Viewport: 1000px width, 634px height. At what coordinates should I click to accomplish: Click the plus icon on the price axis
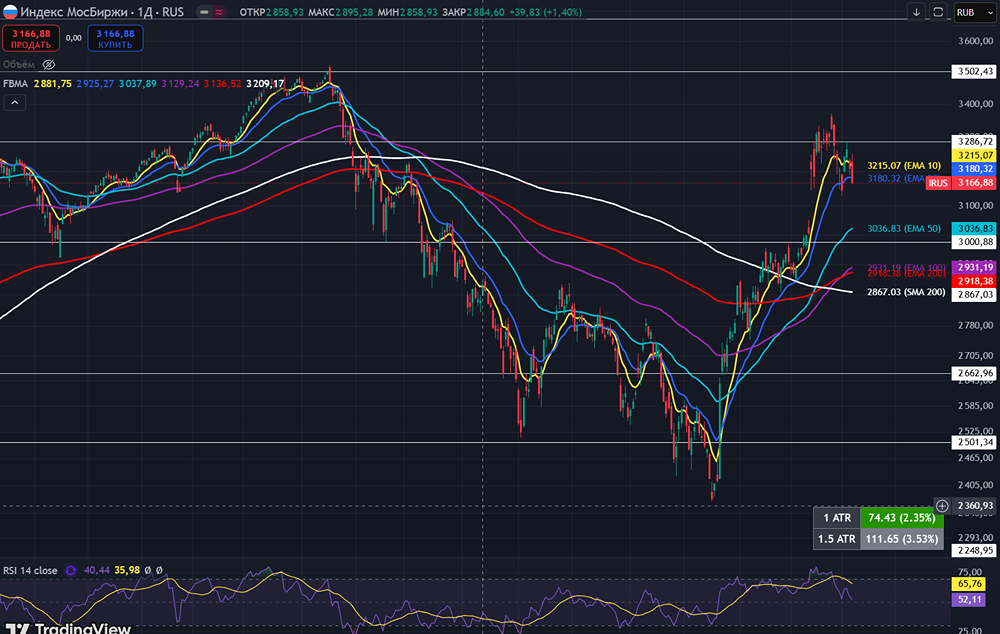[x=942, y=506]
